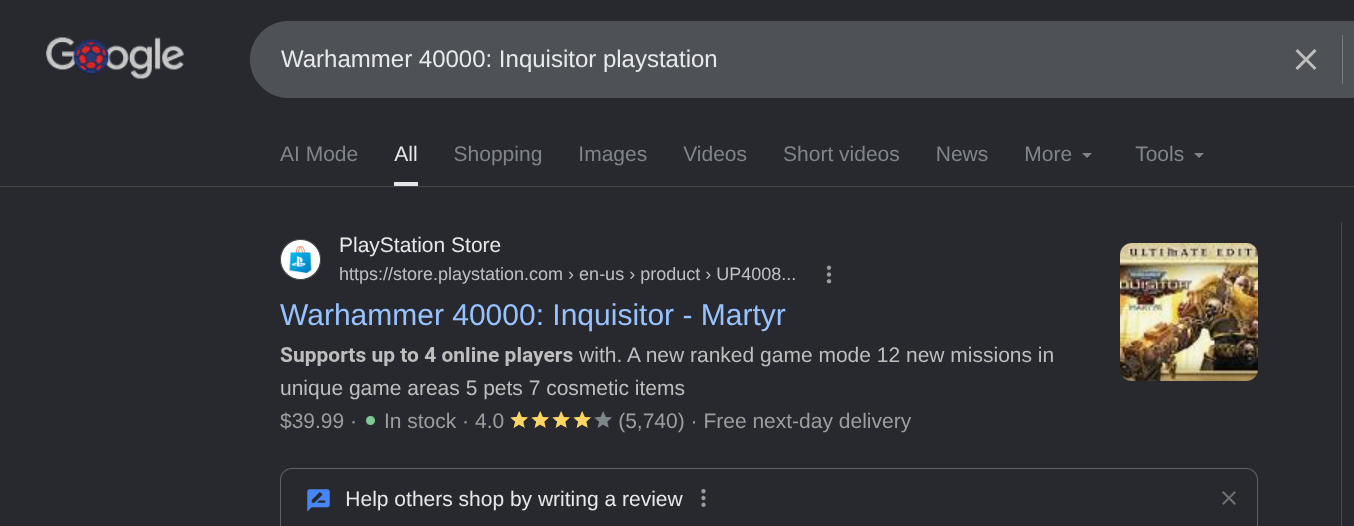Switch to the AI Mode tab
The height and width of the screenshot is (526, 1354).
pyautogui.click(x=319, y=154)
